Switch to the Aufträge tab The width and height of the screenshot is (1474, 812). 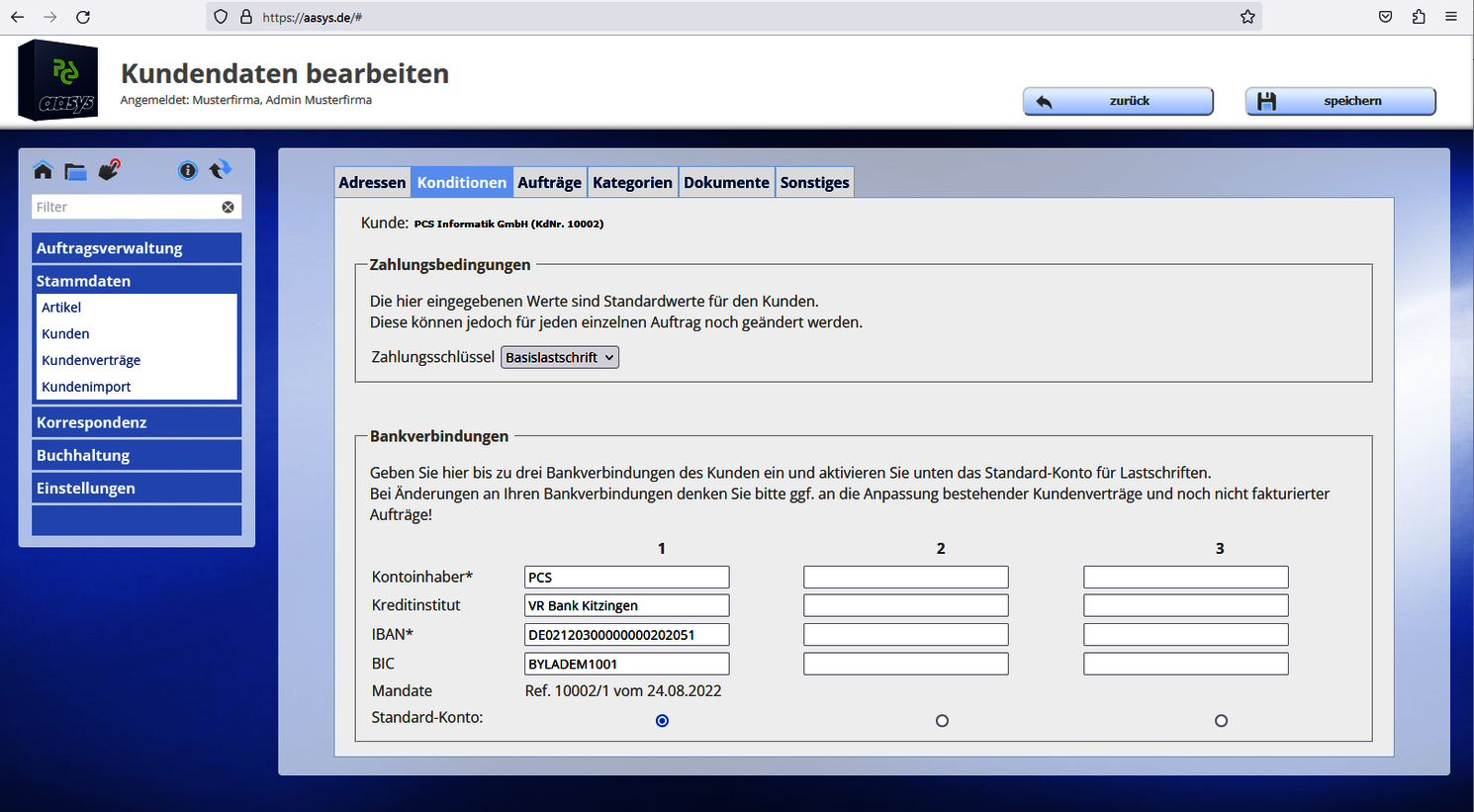click(550, 182)
